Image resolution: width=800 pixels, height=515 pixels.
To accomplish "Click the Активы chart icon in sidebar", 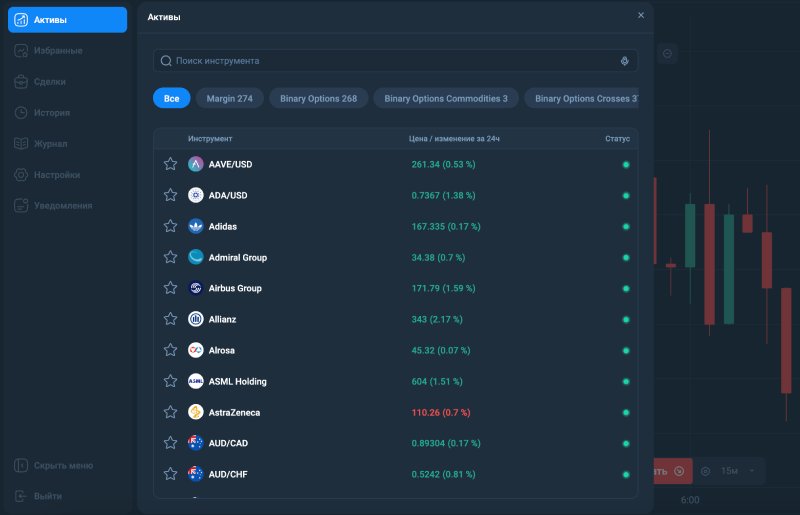I will click(21, 20).
